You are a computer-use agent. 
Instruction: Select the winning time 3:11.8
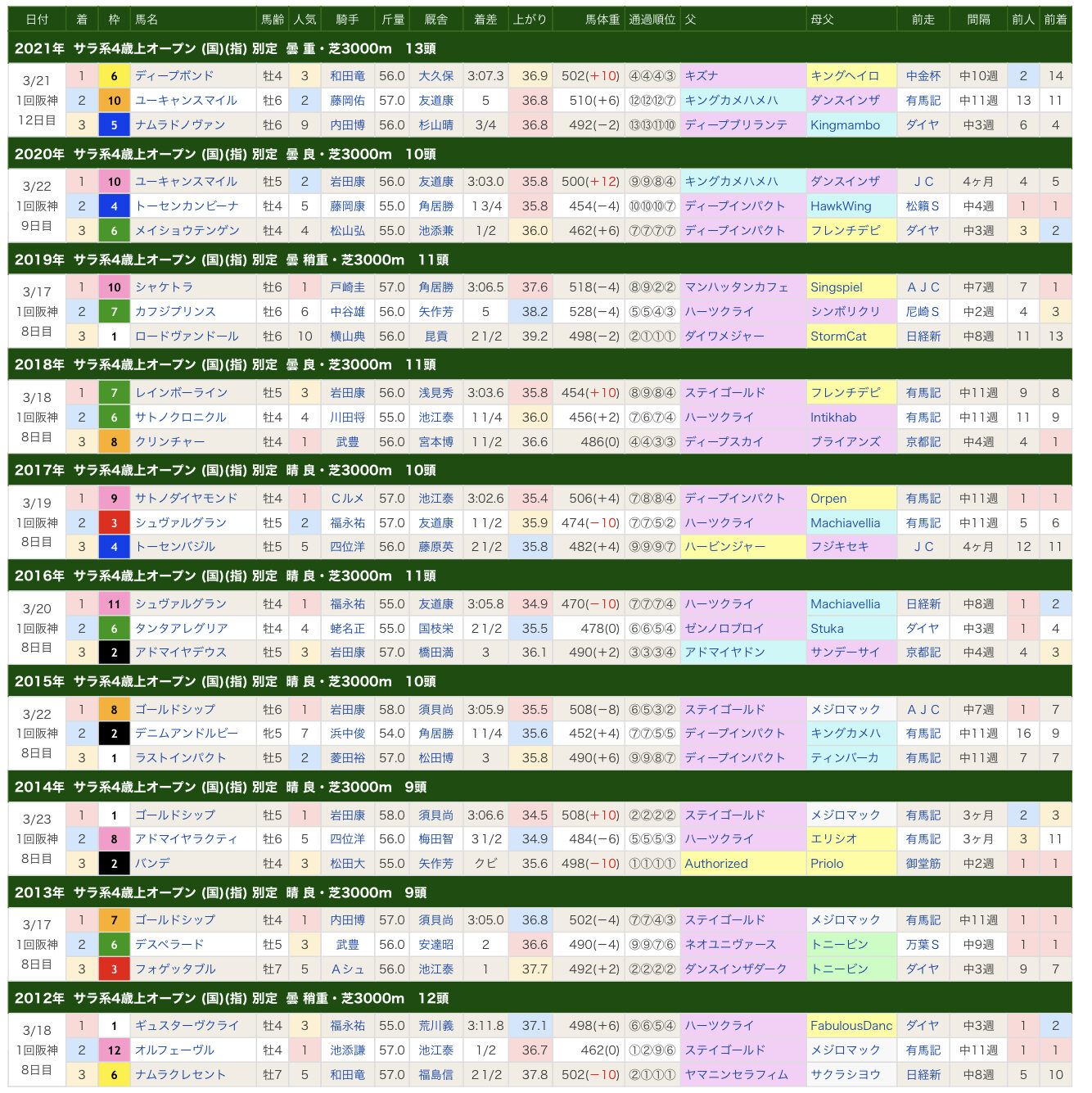point(485,1026)
